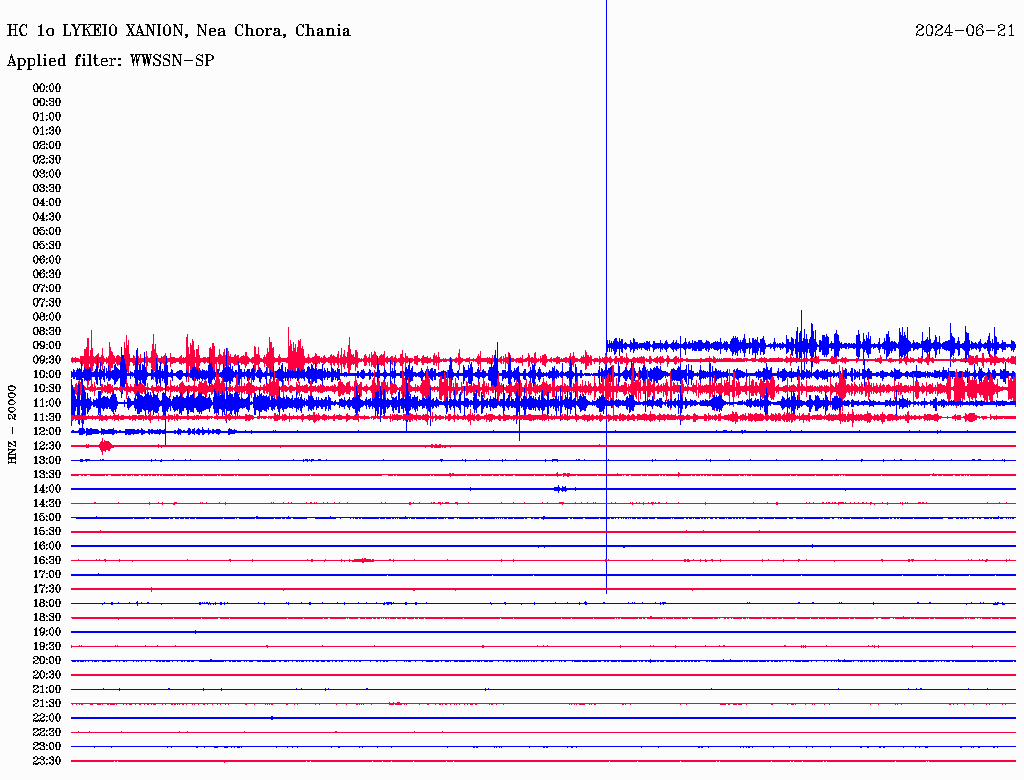Click the red seismic burst on 12:30 trace
This screenshot has height=780, width=1024.
coord(105,446)
